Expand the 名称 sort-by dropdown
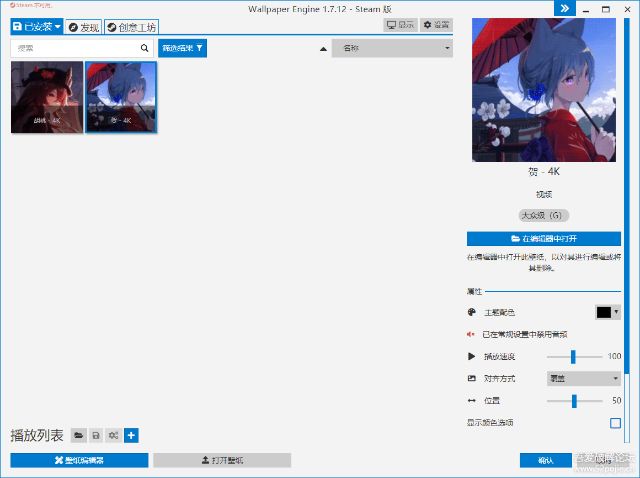Viewport: 640px width, 478px height. (x=392, y=48)
